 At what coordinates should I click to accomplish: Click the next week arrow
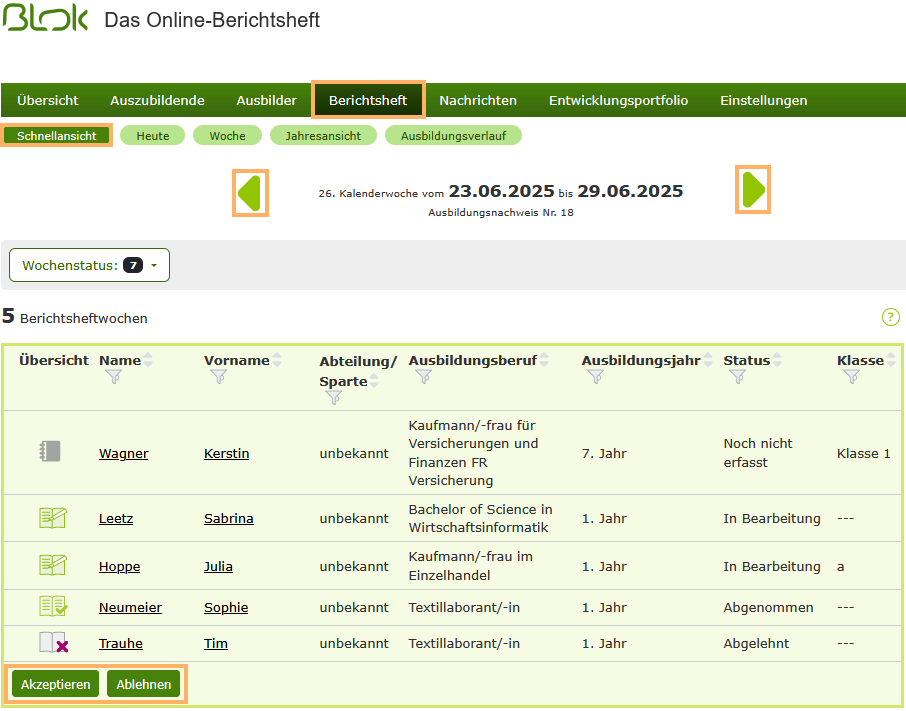point(752,190)
